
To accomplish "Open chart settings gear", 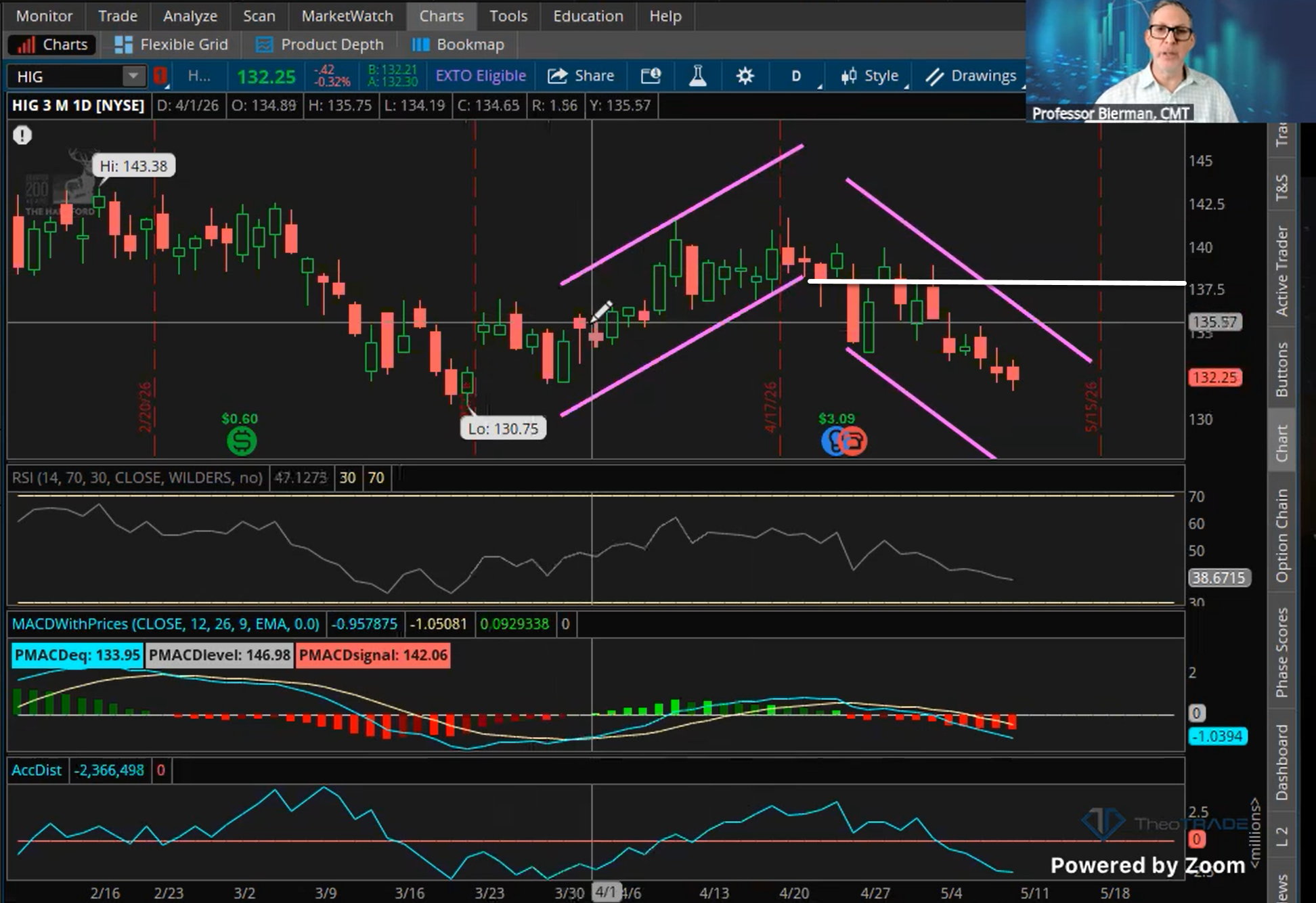I will [x=745, y=76].
